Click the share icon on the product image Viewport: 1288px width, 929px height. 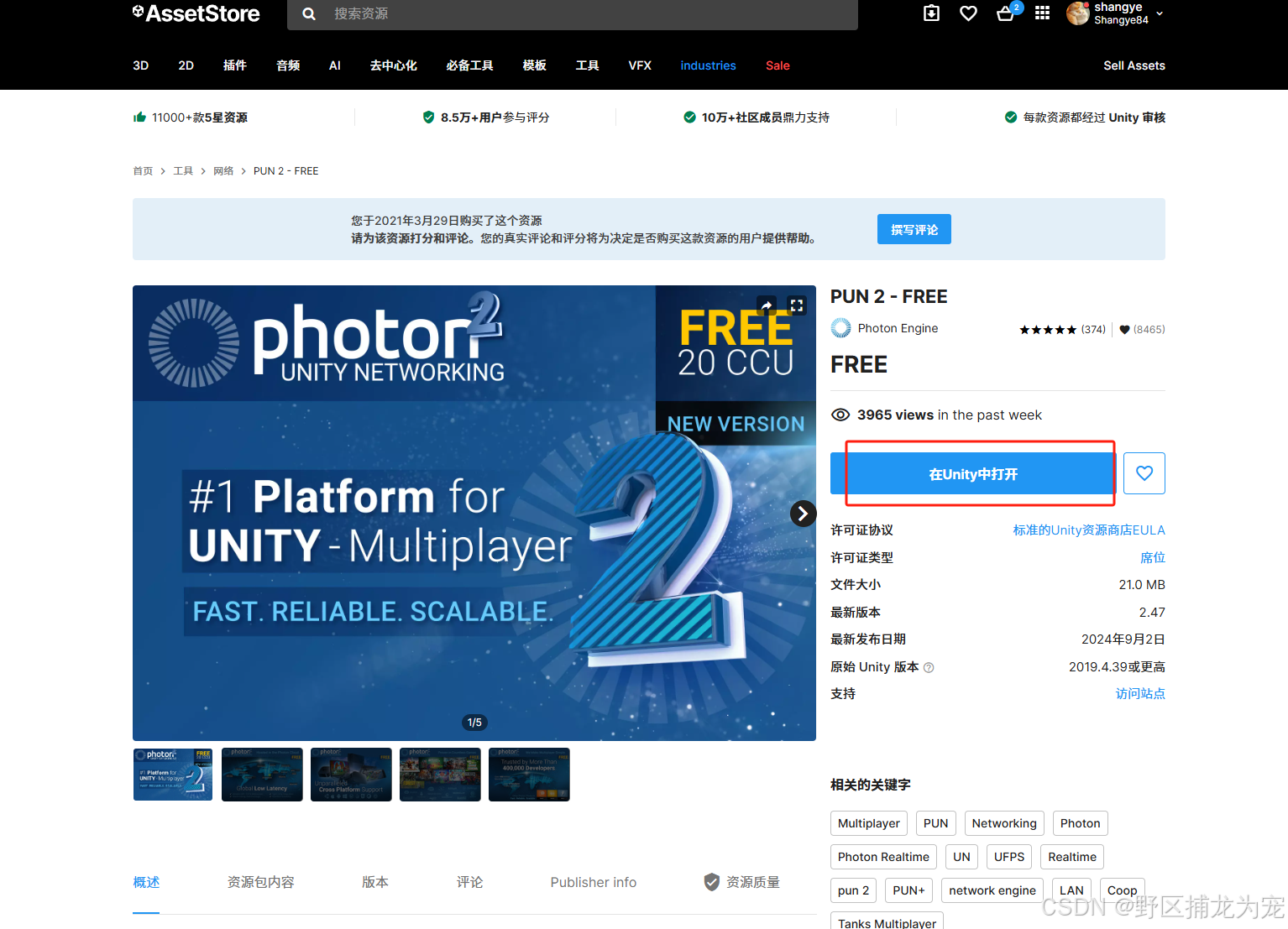[x=767, y=305]
